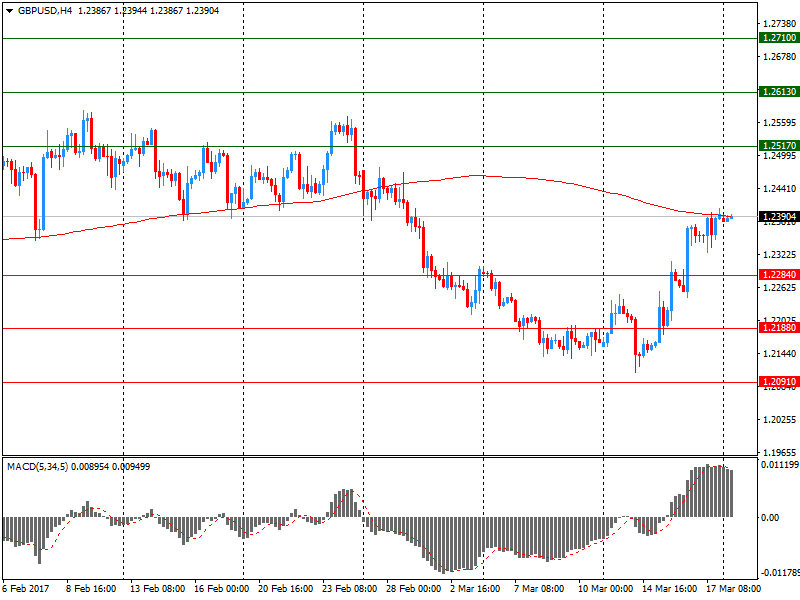
Task: Open the chart menu triangle beside GBPUSD,H4
Action: (9, 11)
